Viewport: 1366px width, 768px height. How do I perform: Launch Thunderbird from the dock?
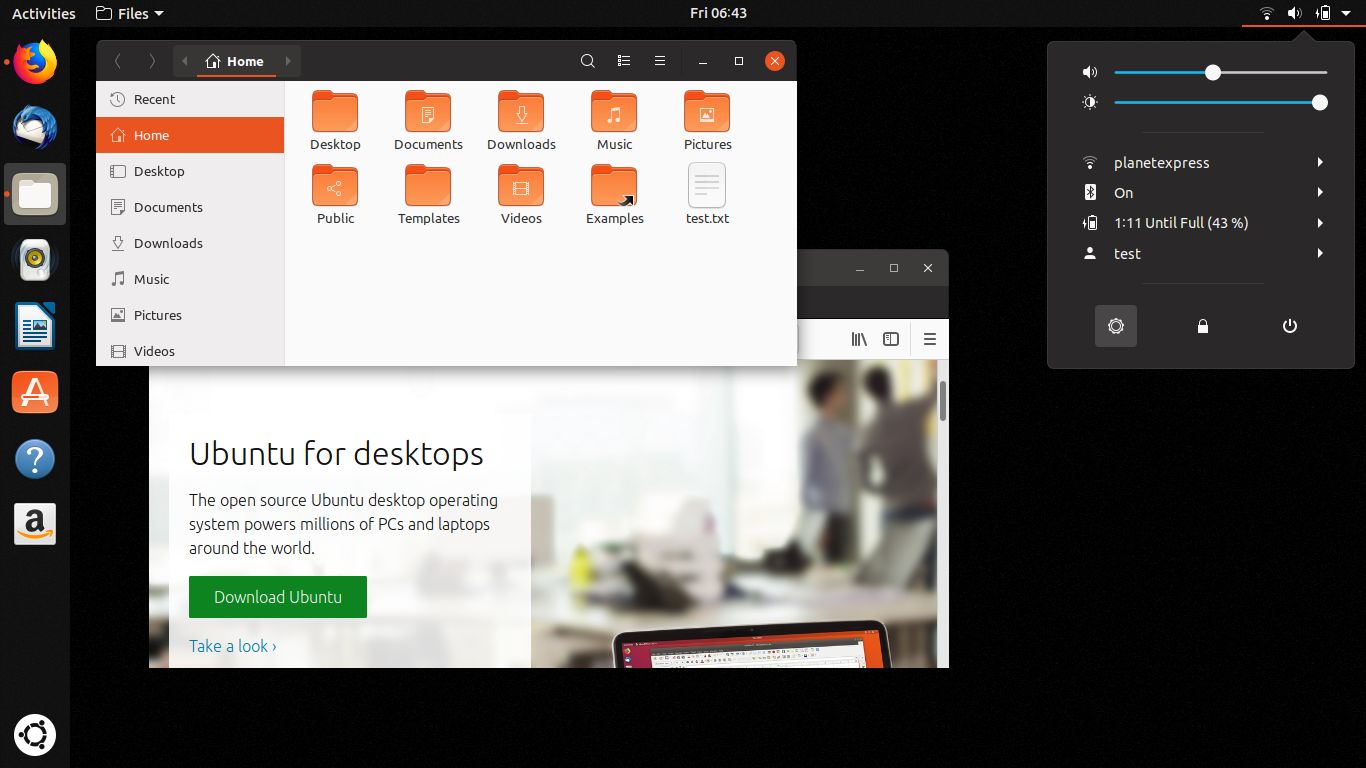pos(34,128)
